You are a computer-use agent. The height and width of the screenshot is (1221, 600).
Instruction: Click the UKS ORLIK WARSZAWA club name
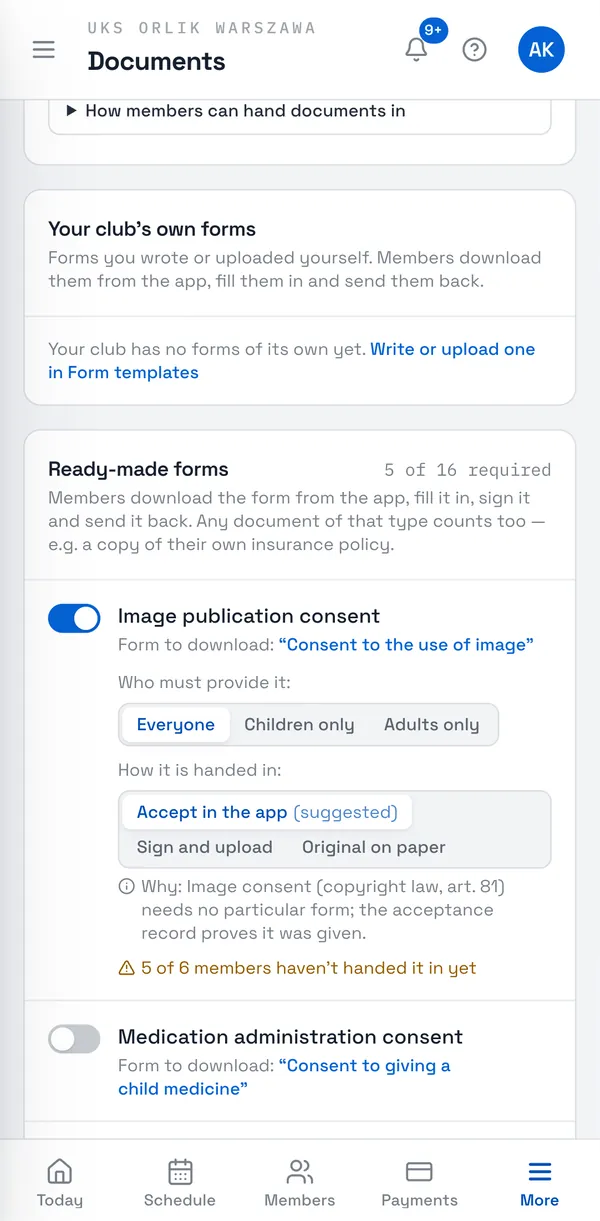pos(201,28)
